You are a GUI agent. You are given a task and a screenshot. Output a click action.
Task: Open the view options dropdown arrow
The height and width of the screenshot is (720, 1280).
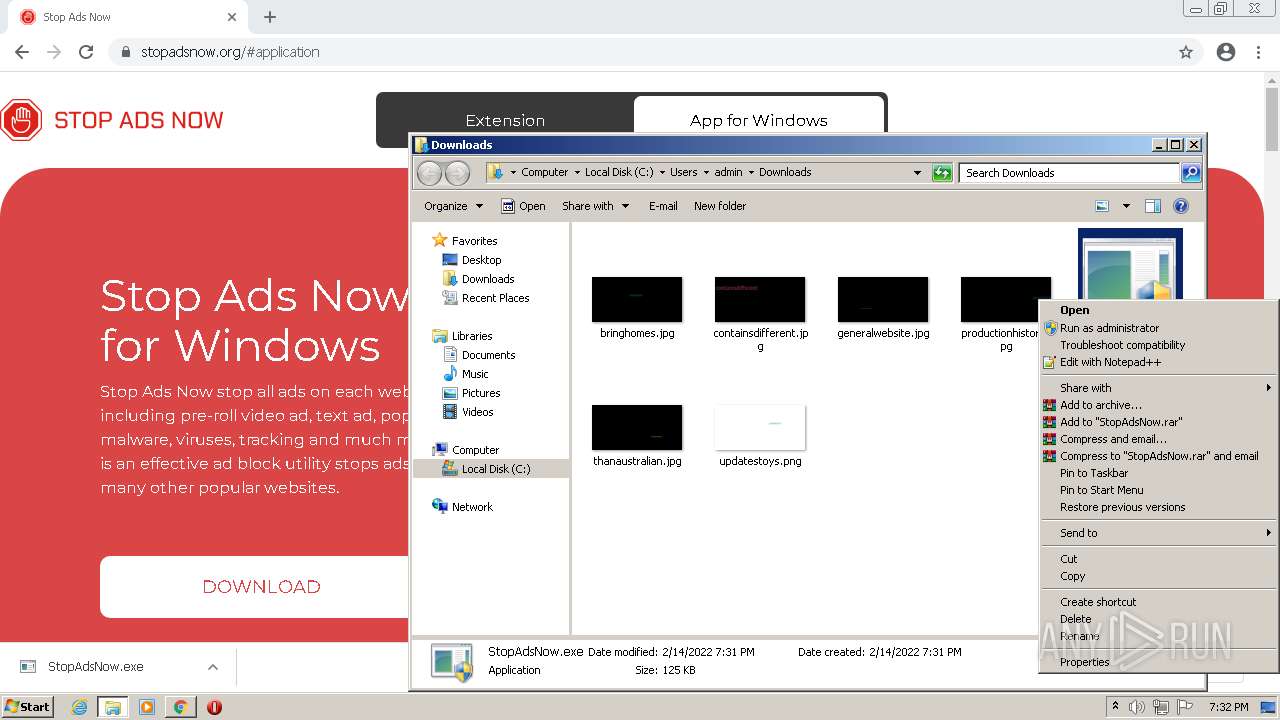pos(1126,206)
